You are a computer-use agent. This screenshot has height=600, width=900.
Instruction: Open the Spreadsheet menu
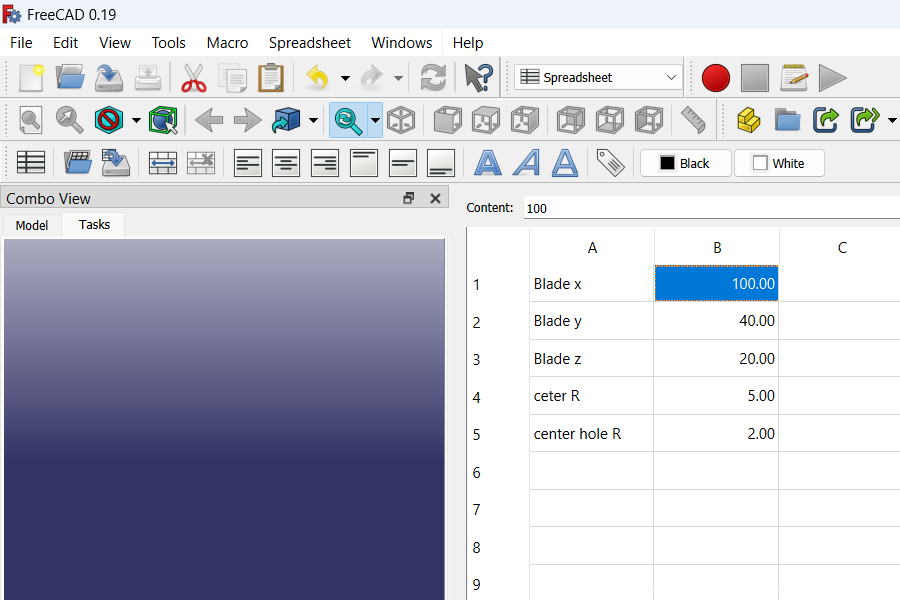(x=309, y=43)
